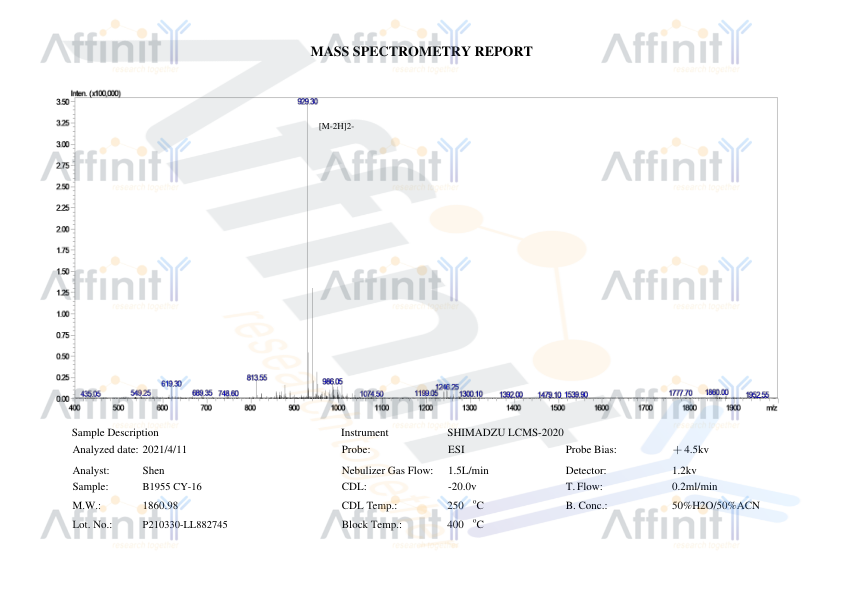This screenshot has width=842, height=596.
Task: Select instrument SHIMADZU LCMS-2020
Action: pos(505,433)
